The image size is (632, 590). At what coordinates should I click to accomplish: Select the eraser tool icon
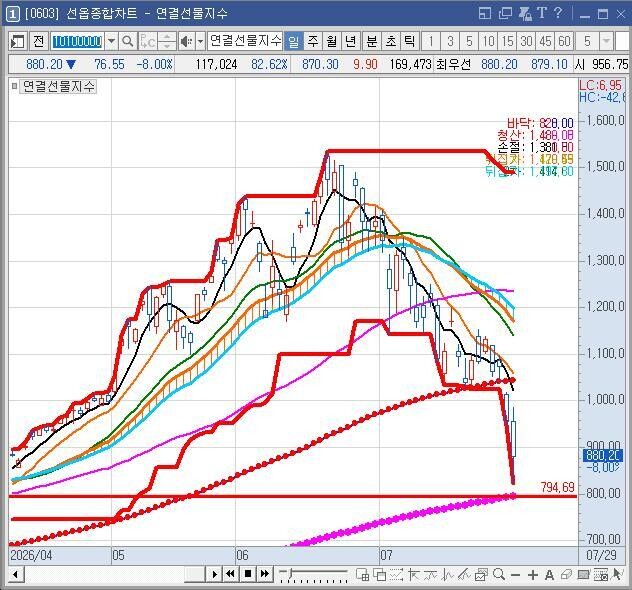point(566,575)
